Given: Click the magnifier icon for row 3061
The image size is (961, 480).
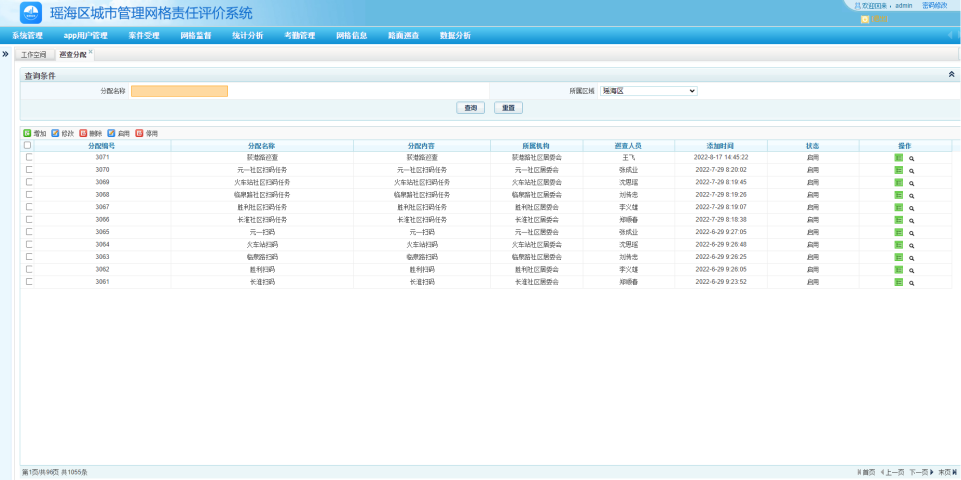Looking at the screenshot, I should coord(911,283).
